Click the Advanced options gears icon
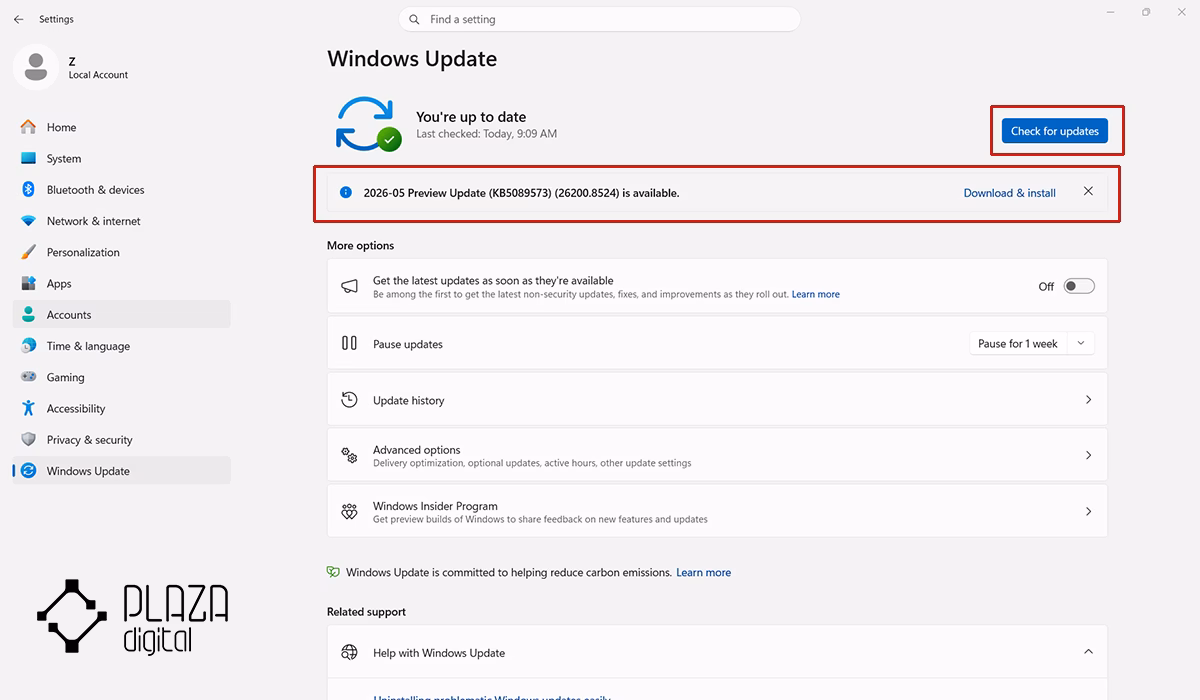Image resolution: width=1200 pixels, height=700 pixels. pos(349,456)
